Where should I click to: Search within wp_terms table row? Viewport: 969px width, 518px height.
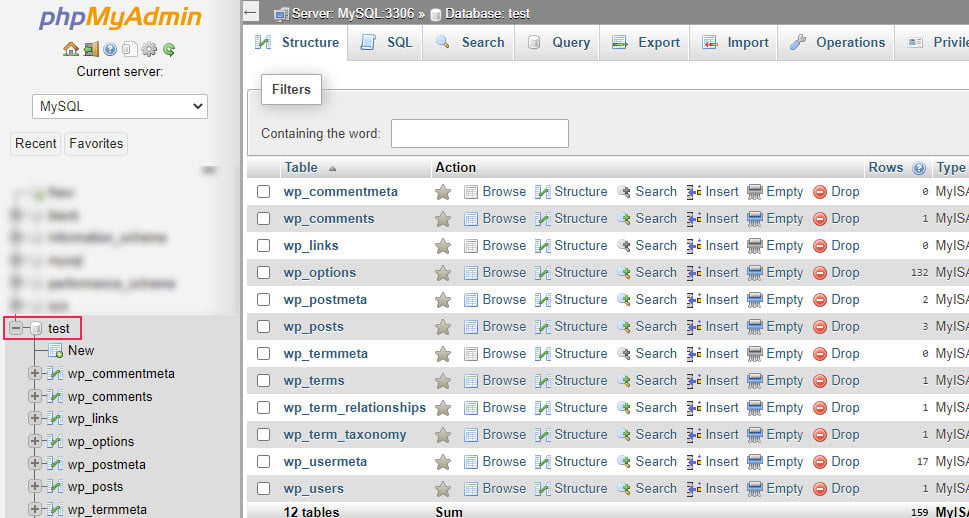coord(647,380)
